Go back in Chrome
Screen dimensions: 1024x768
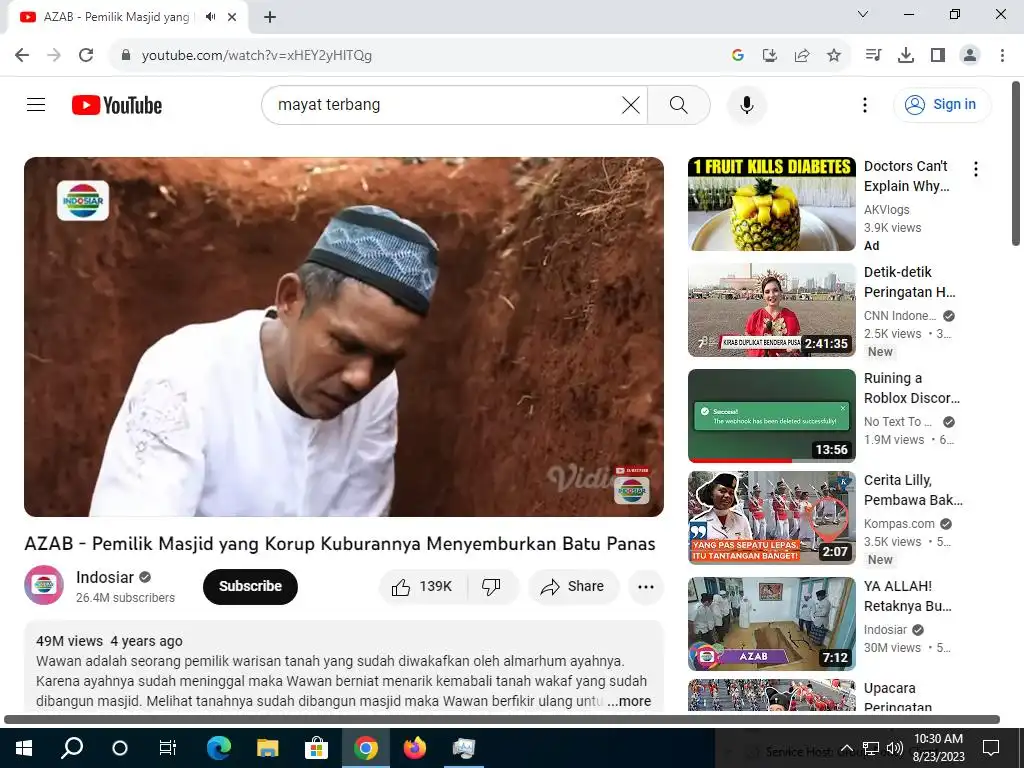22,55
